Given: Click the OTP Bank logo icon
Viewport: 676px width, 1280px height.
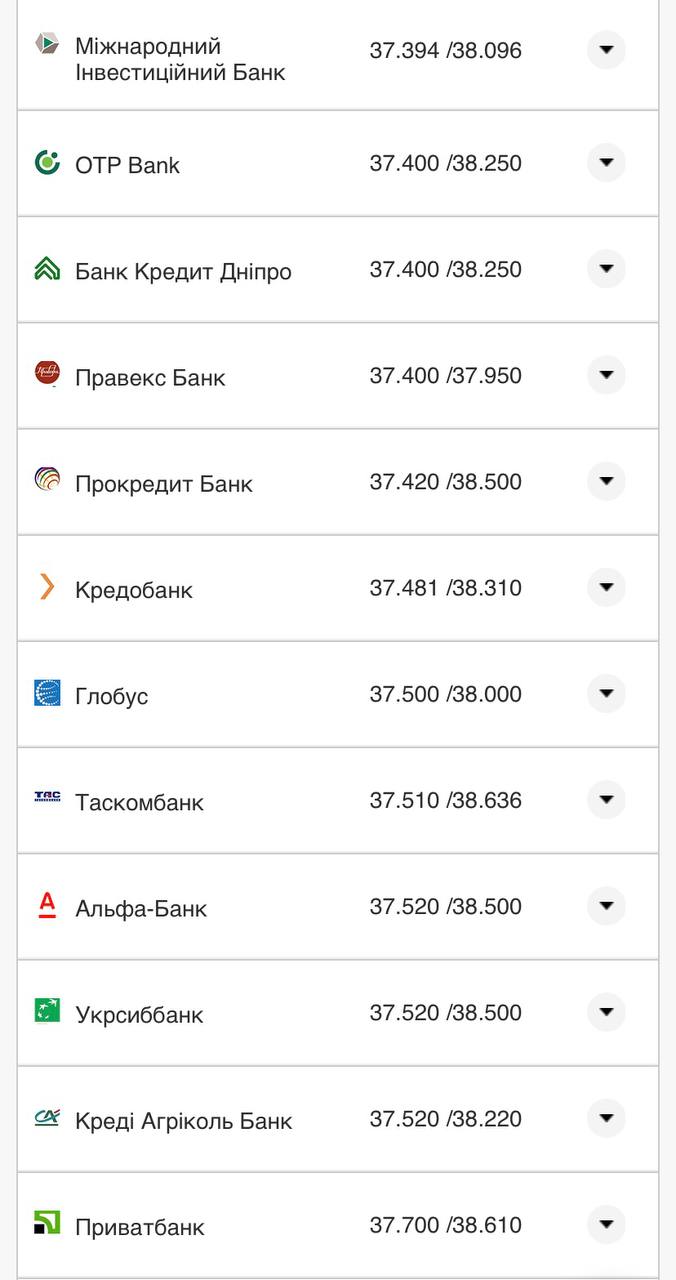Looking at the screenshot, I should pyautogui.click(x=47, y=162).
